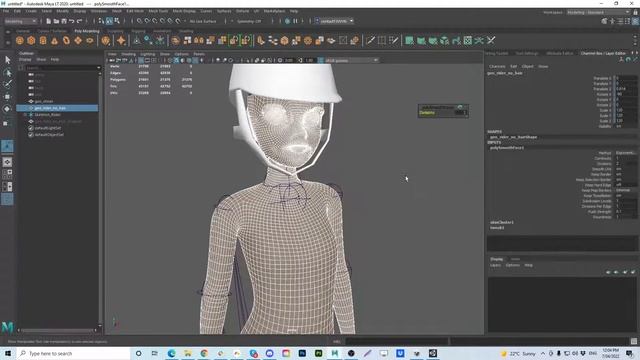Create a polygon cube from the shelf
Viewport: 640px width, 360px height.
[31, 40]
